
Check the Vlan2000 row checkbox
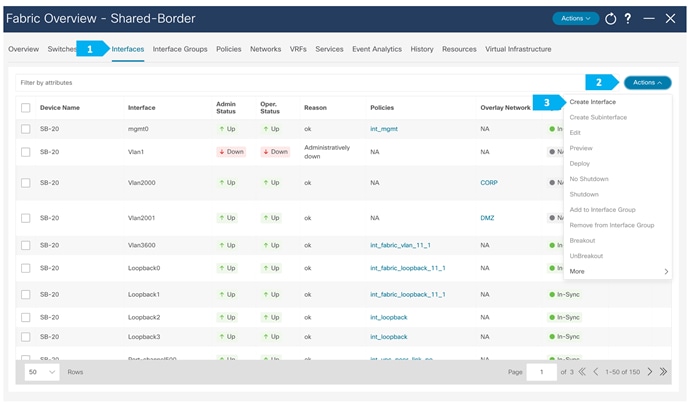26,183
